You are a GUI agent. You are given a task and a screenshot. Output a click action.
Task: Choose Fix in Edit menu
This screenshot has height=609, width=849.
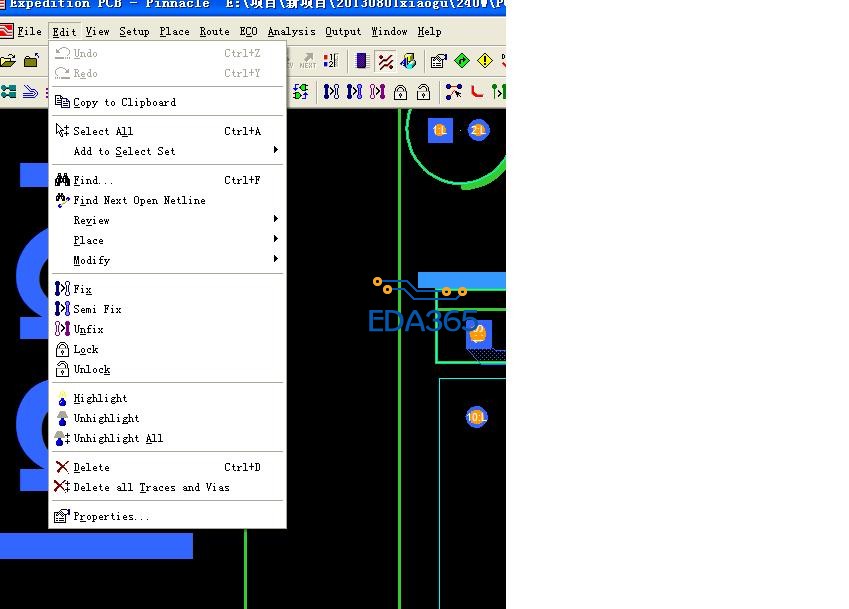pos(167,289)
